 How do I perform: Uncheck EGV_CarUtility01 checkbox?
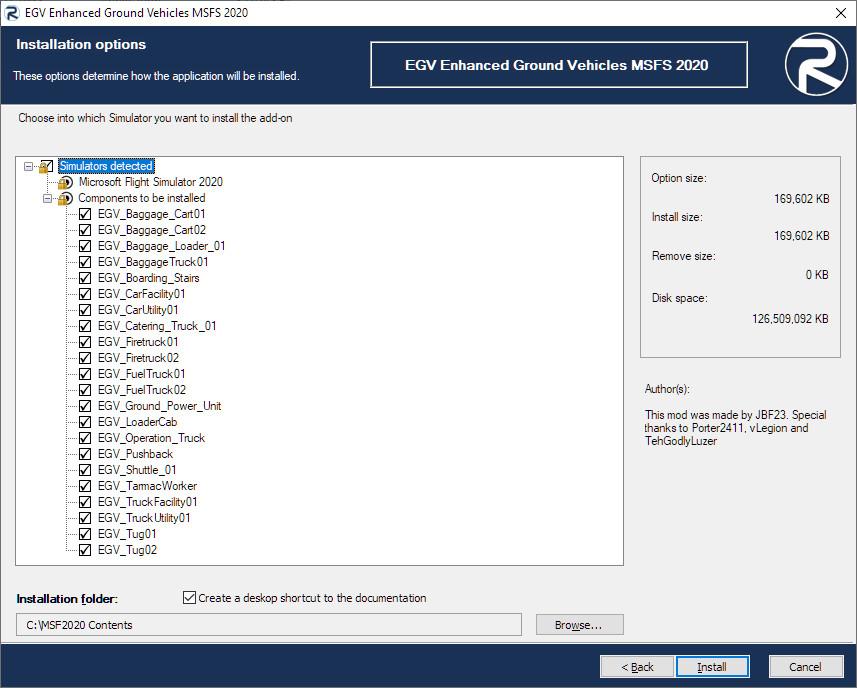(85, 310)
